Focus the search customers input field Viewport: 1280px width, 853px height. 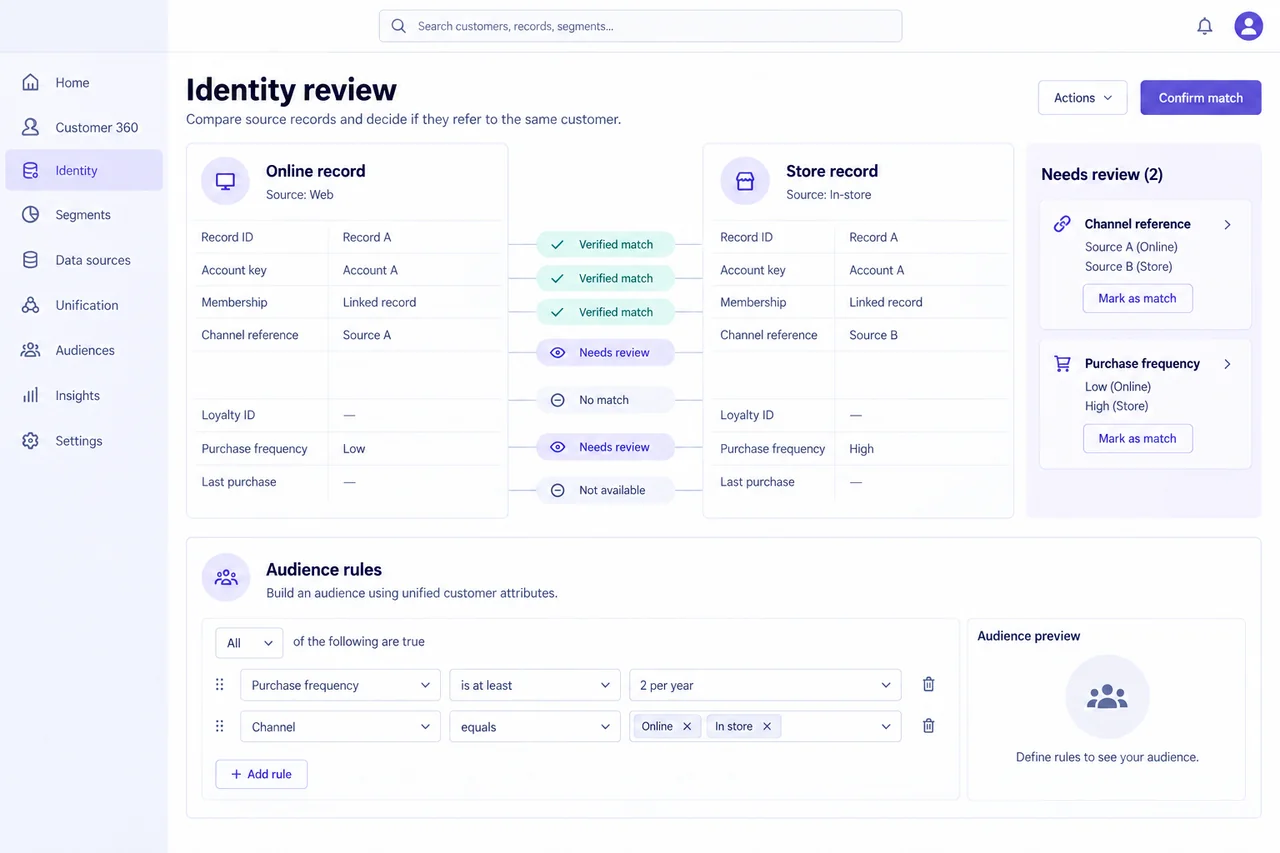[640, 26]
